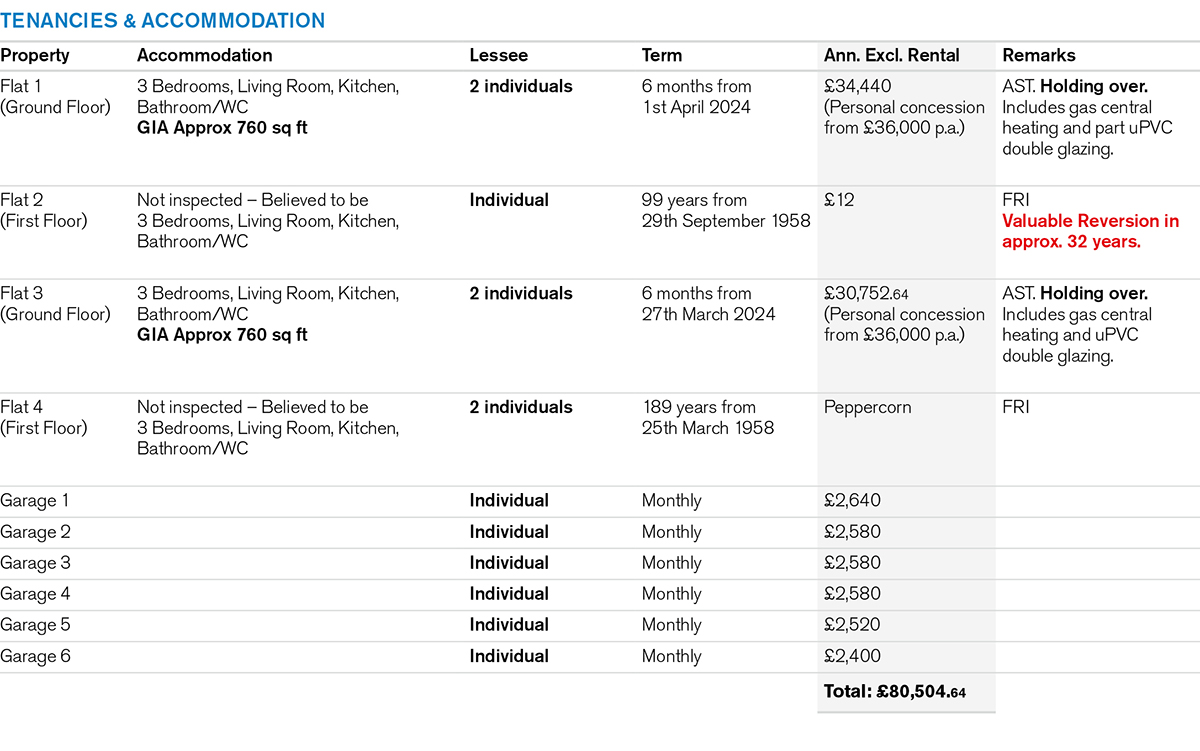Click the £12 rental for Flat 2
Viewport: 1200px width, 751px height.
(838, 200)
